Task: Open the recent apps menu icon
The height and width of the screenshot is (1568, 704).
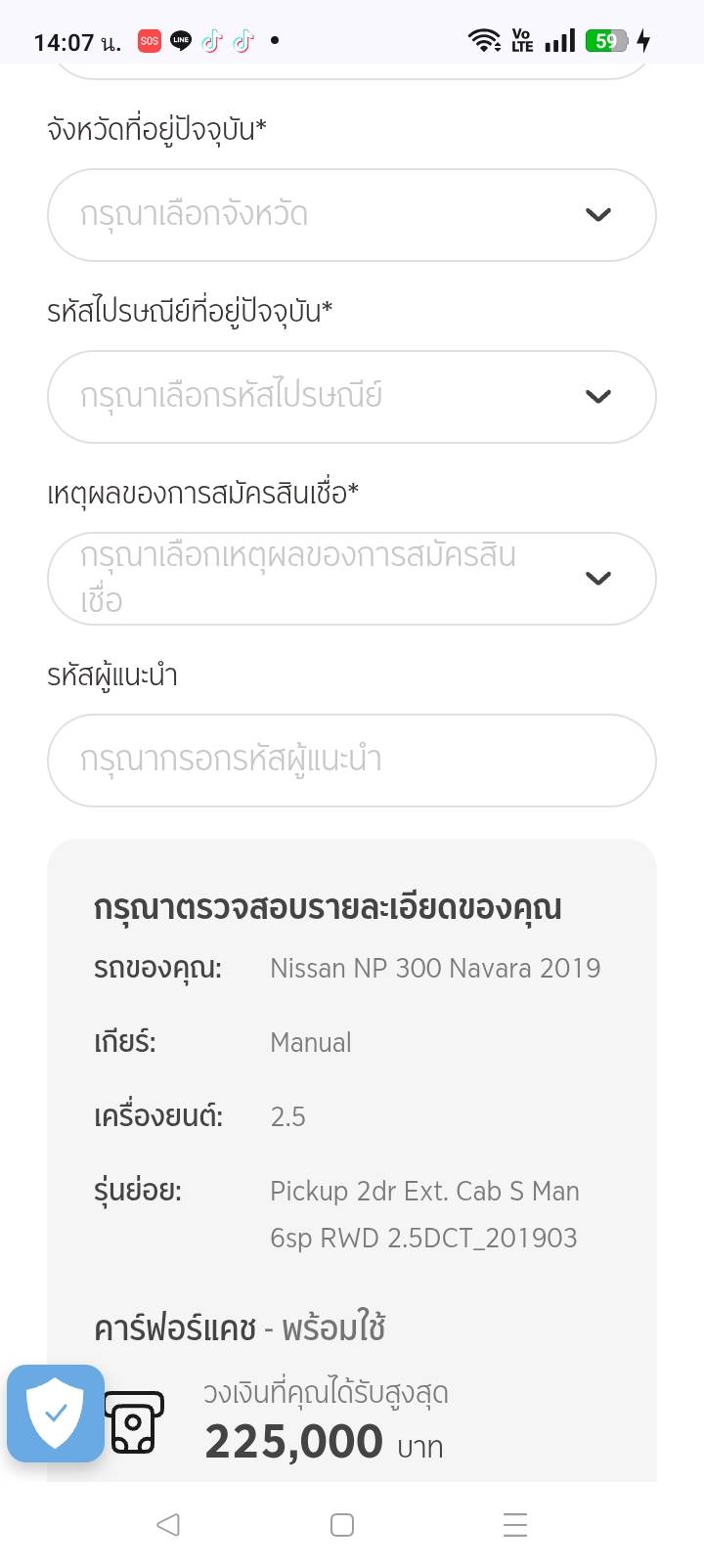Action: pyautogui.click(x=514, y=1525)
